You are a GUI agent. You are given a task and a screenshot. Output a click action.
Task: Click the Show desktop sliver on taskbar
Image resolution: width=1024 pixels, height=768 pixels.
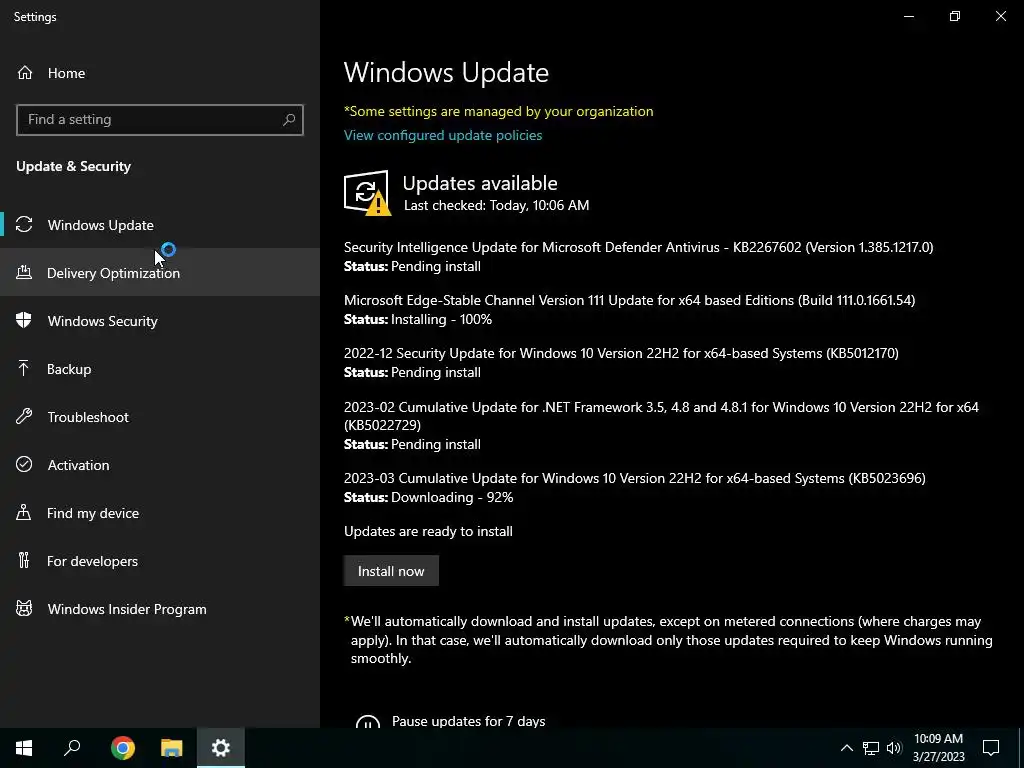coord(1021,748)
